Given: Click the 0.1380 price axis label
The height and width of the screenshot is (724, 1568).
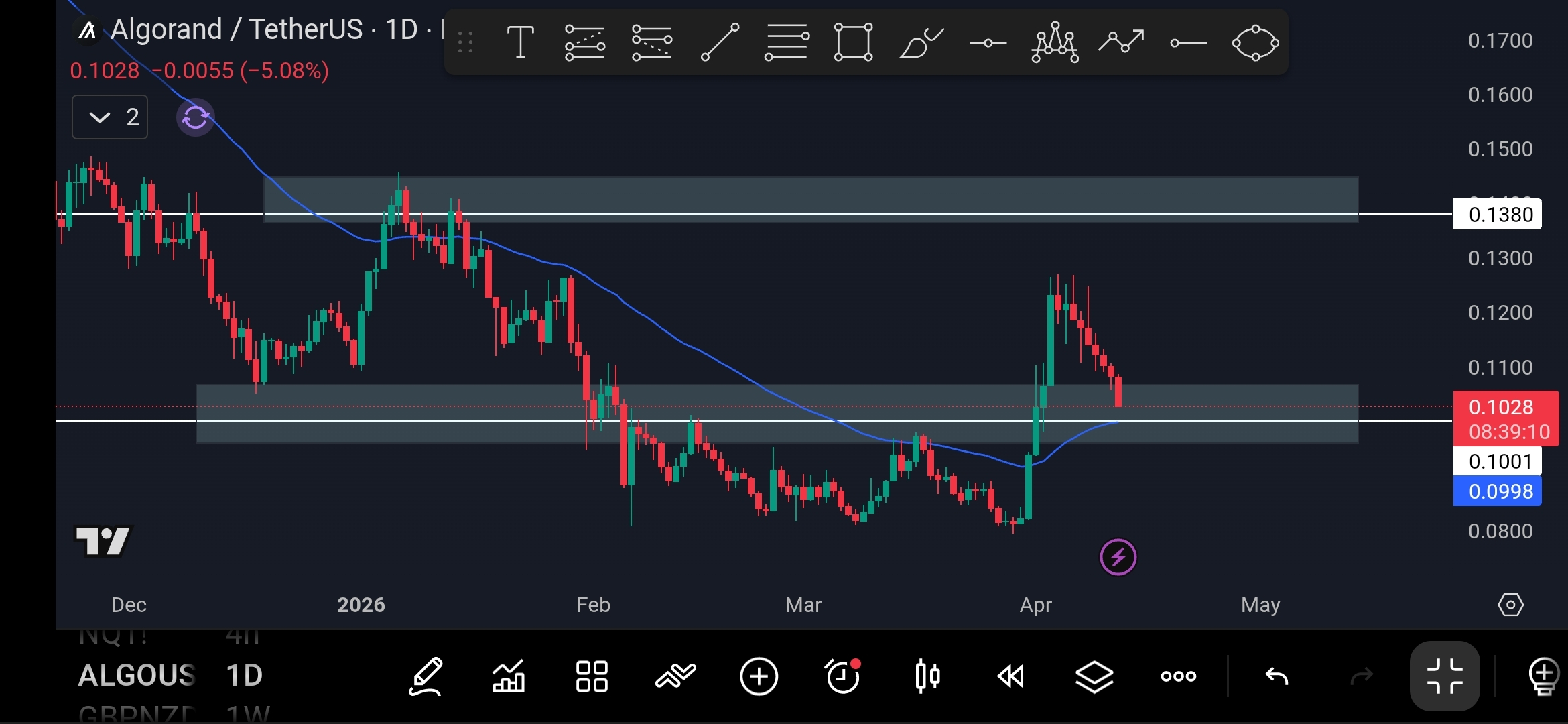Looking at the screenshot, I should point(1498,215).
